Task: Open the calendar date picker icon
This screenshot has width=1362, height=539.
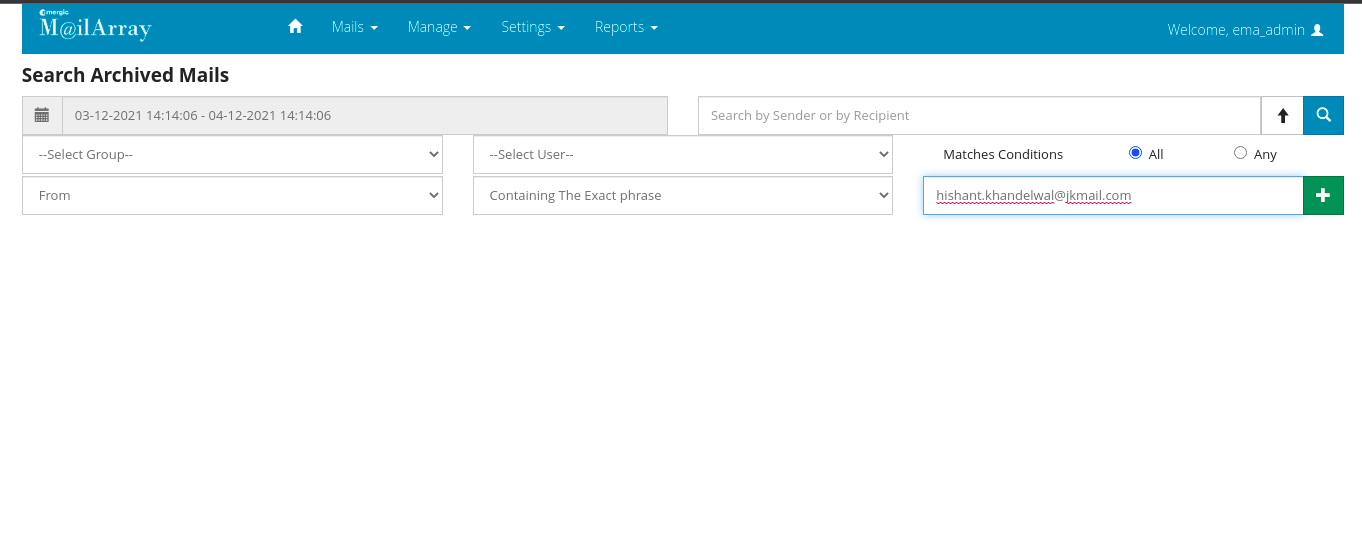Action: 42,115
